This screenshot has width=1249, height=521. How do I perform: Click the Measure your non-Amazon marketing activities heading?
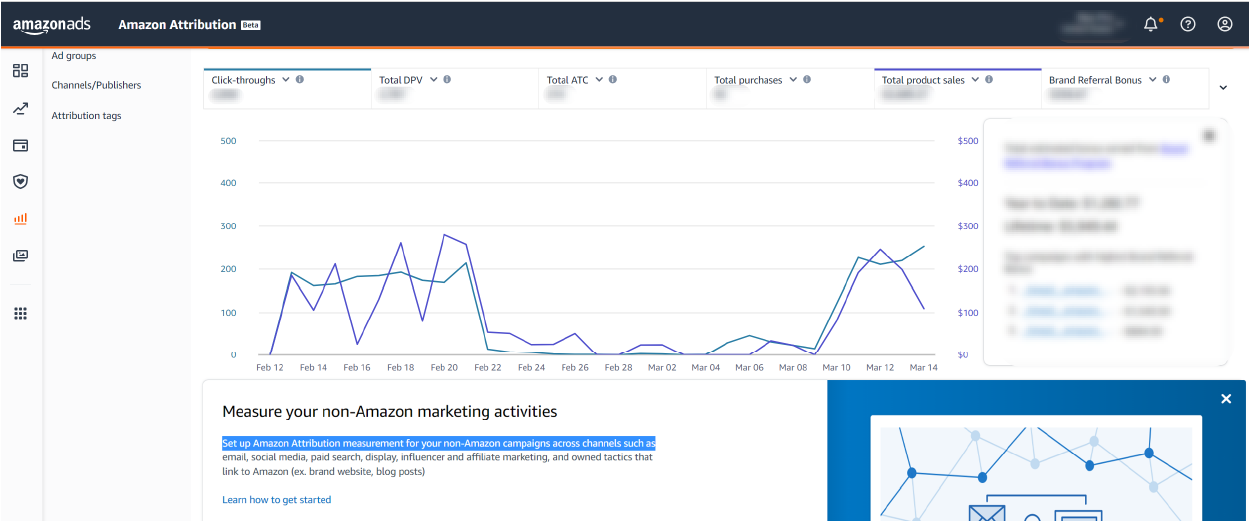tap(390, 411)
